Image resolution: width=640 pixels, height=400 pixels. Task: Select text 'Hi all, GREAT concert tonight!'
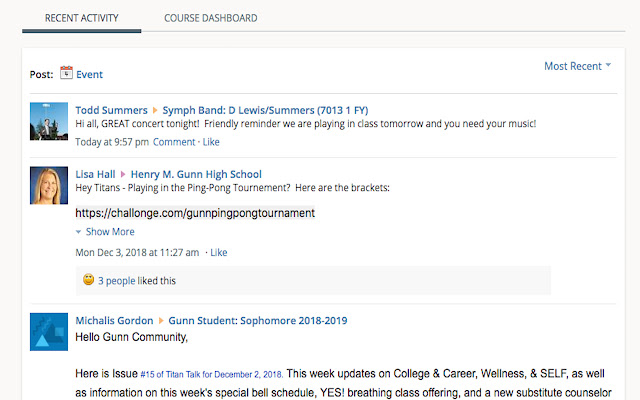(x=137, y=123)
